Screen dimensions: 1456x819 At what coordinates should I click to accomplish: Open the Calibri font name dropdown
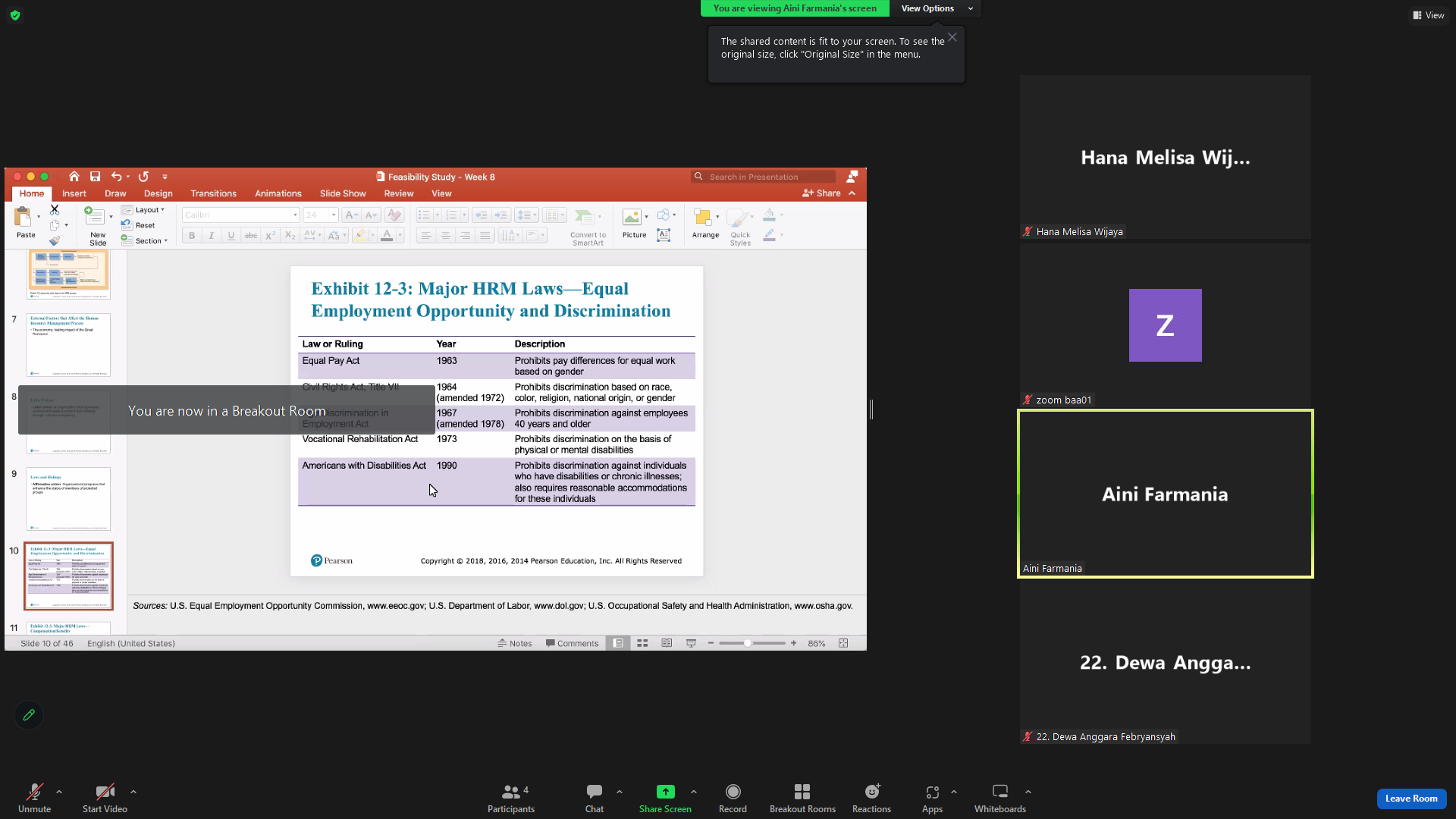pos(295,215)
